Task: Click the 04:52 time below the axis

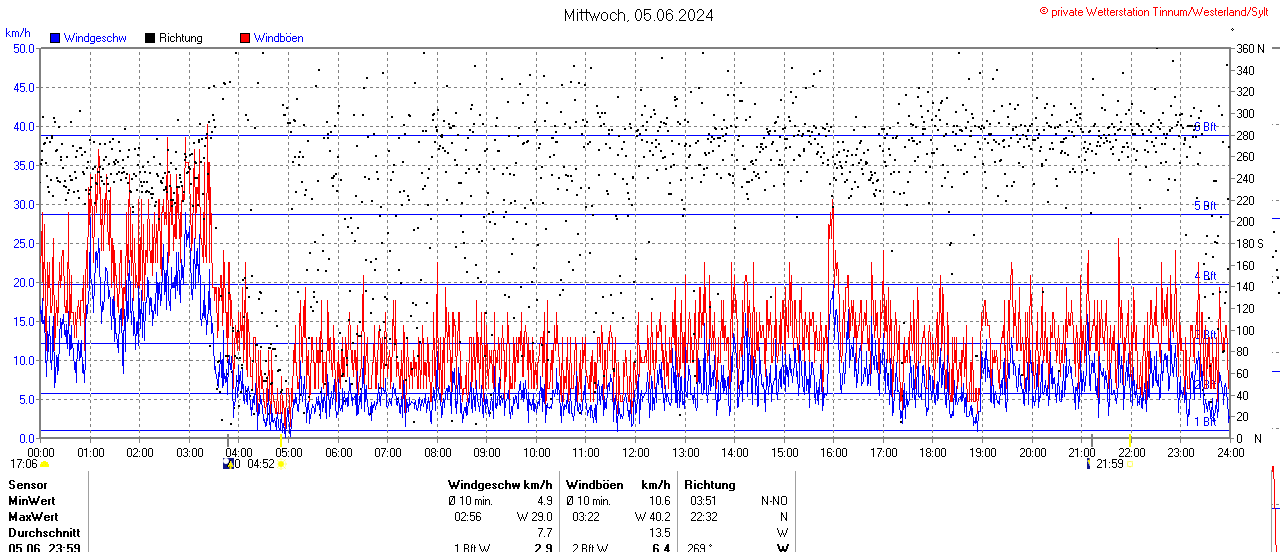Action: coord(261,464)
